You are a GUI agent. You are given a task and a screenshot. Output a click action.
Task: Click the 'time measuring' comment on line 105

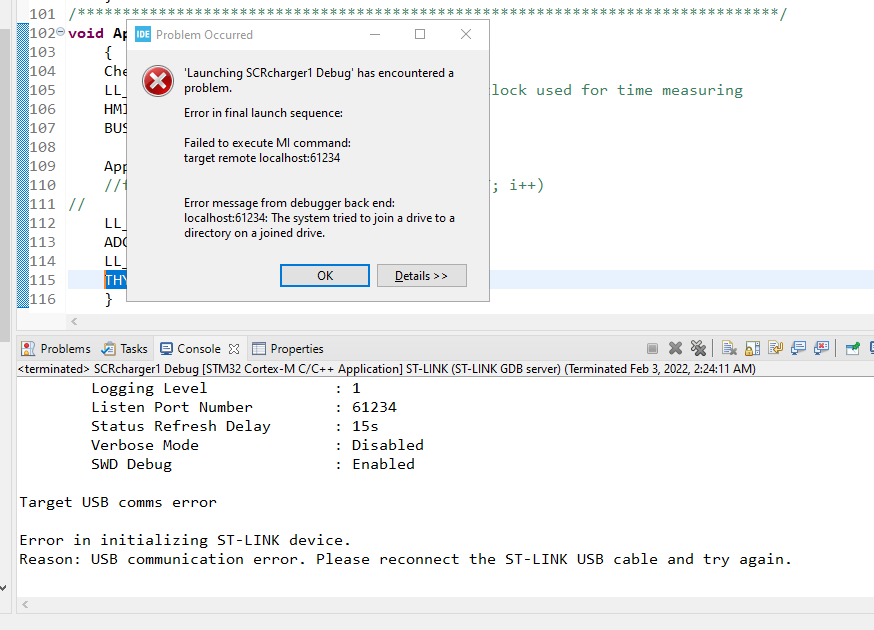click(679, 90)
